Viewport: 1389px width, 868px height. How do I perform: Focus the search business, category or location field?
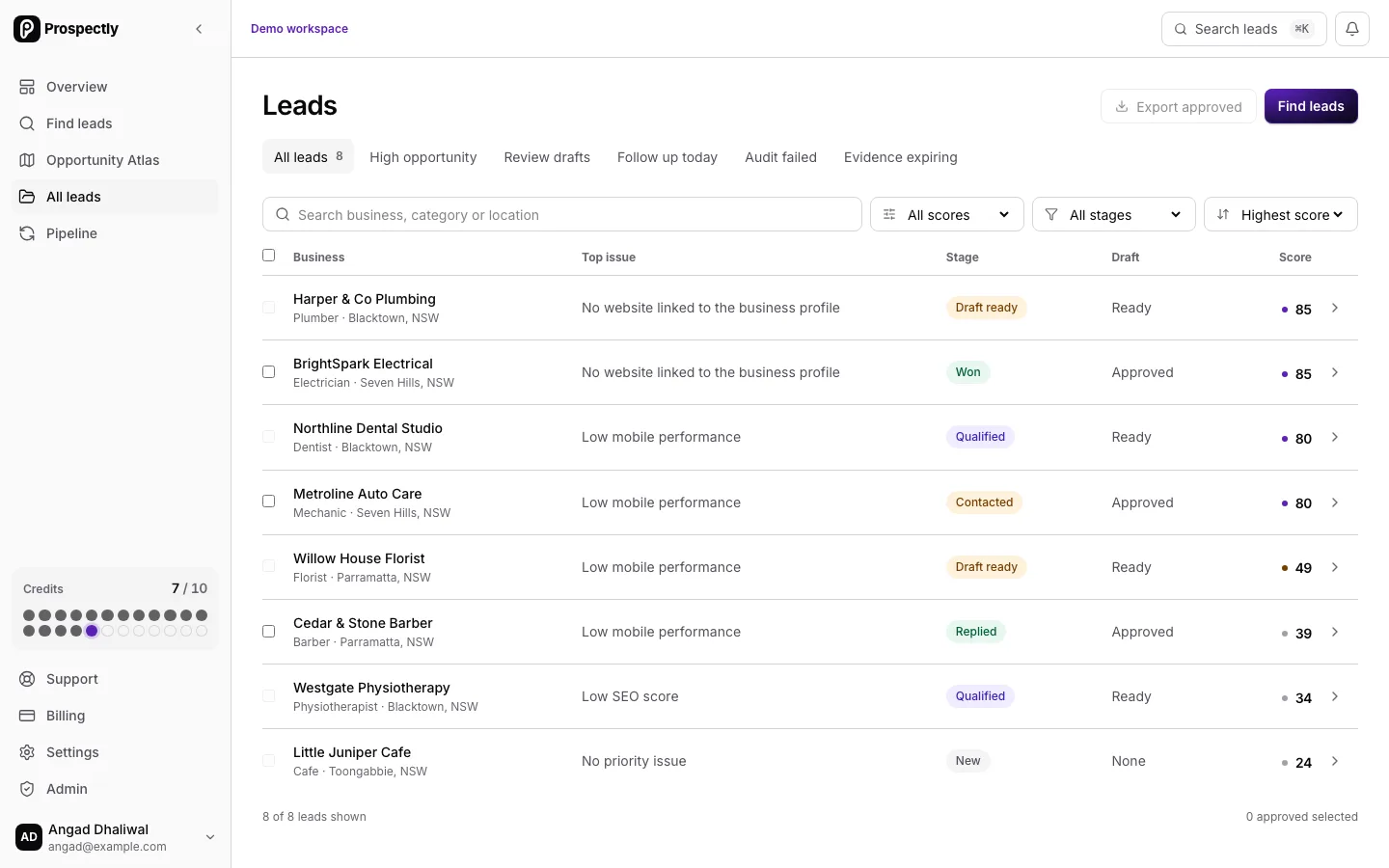[562, 214]
